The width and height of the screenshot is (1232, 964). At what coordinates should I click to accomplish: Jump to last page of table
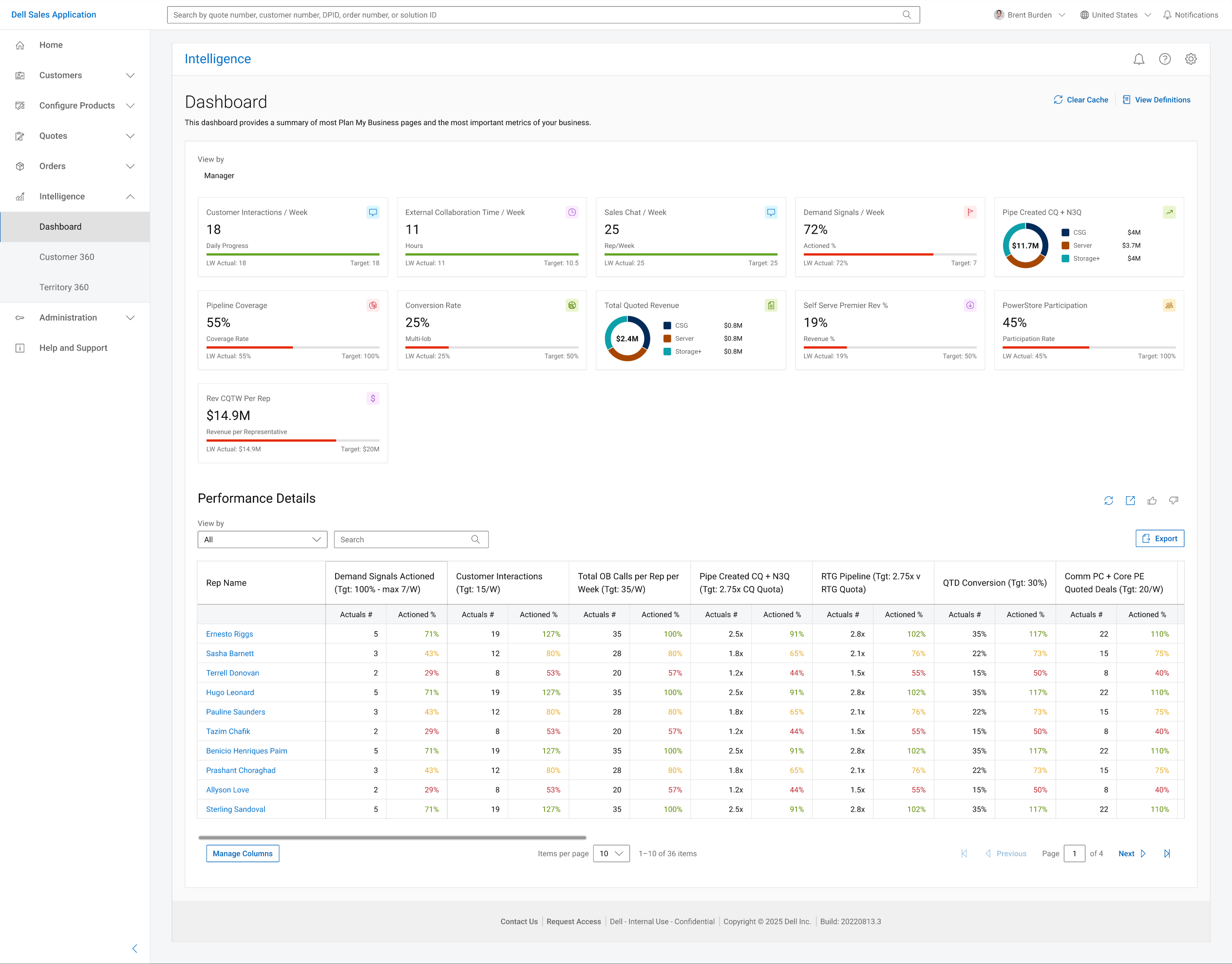[x=1167, y=853]
